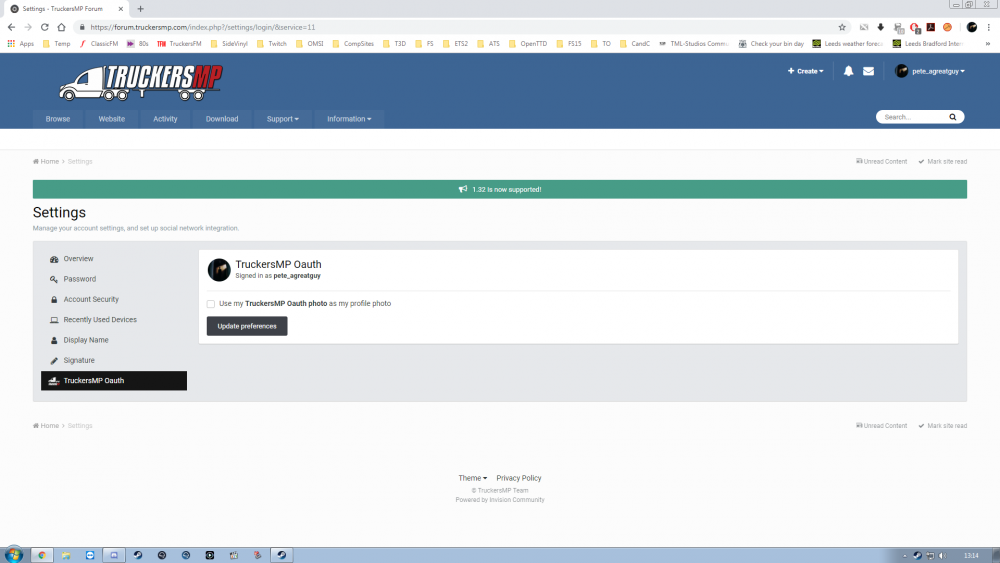Select the Signature settings item
This screenshot has width=1000, height=563.
[x=79, y=360]
